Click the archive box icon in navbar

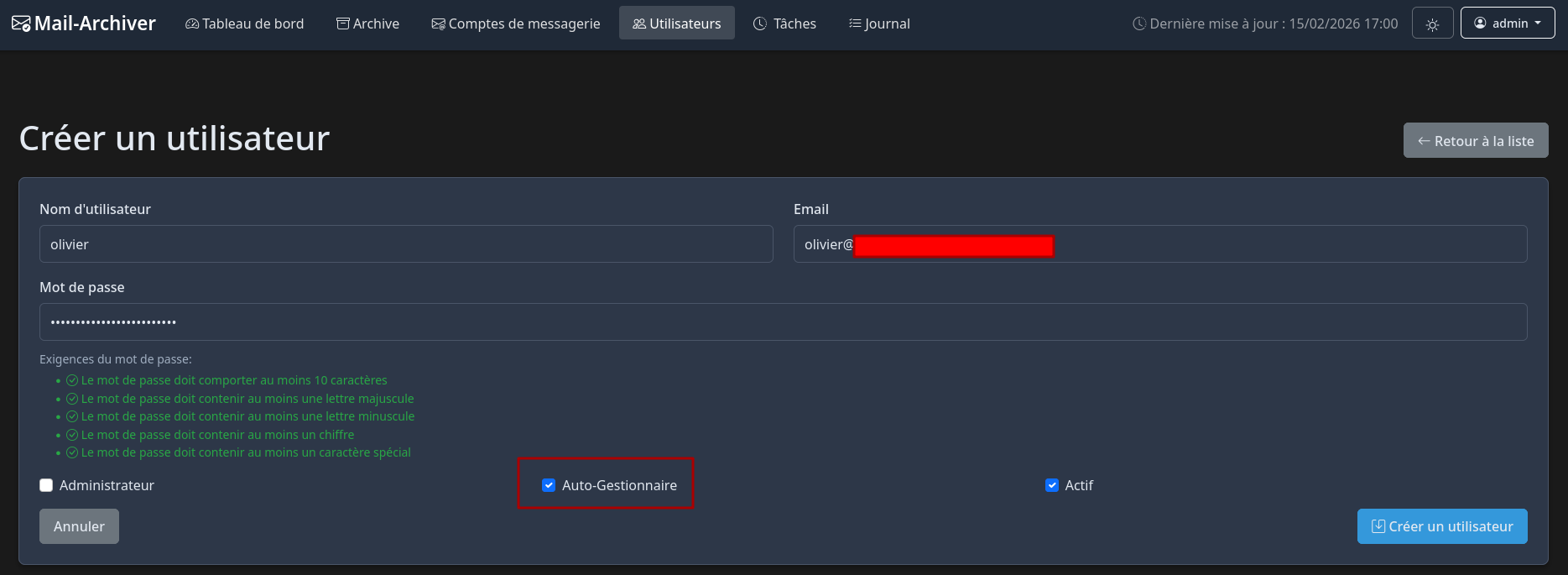[x=343, y=24]
